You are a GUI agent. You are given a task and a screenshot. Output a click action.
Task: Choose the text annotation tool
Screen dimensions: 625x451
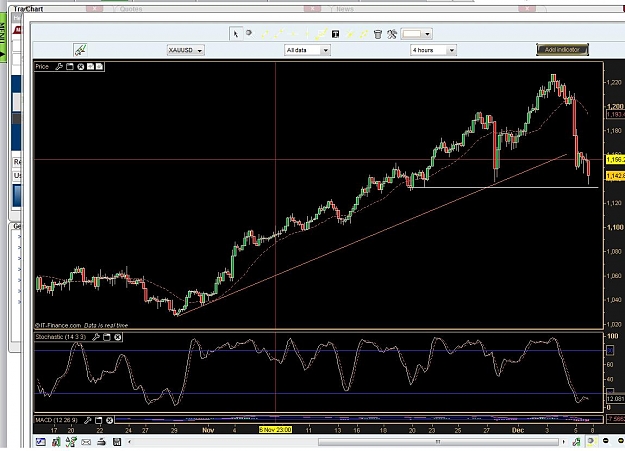(x=336, y=34)
